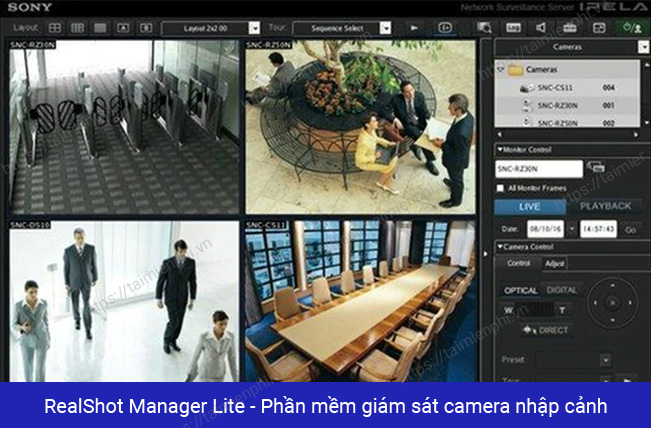This screenshot has width=651, height=428.
Task: Select the Cameras folder icon
Action: [x=515, y=69]
